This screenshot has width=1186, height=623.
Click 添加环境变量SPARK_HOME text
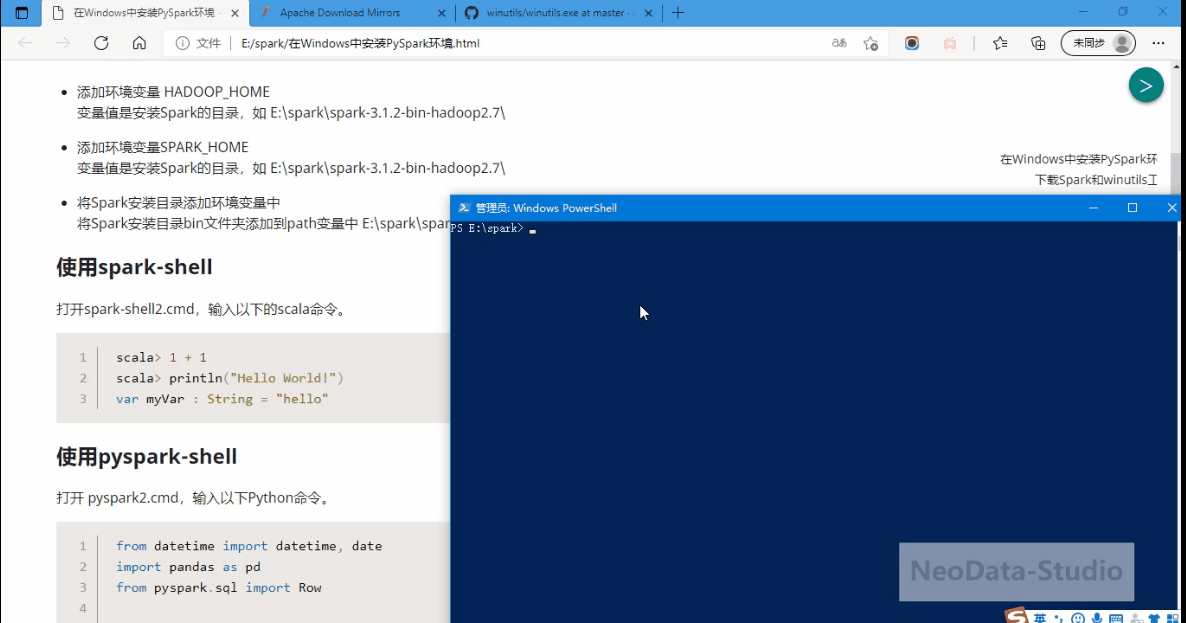(x=163, y=147)
